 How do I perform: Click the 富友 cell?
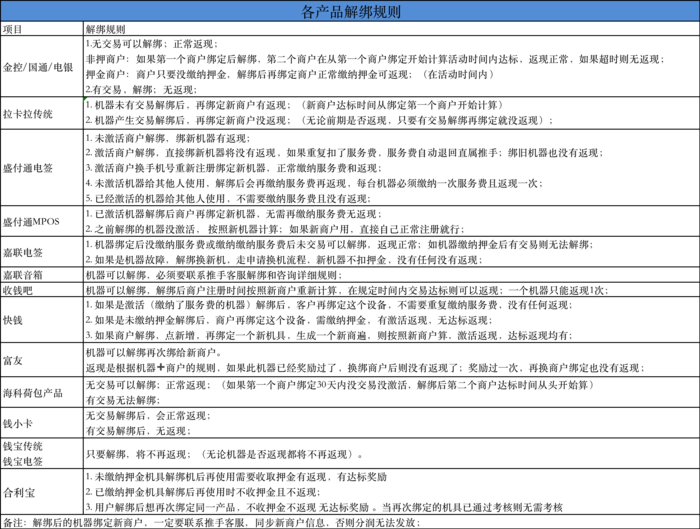point(42,360)
